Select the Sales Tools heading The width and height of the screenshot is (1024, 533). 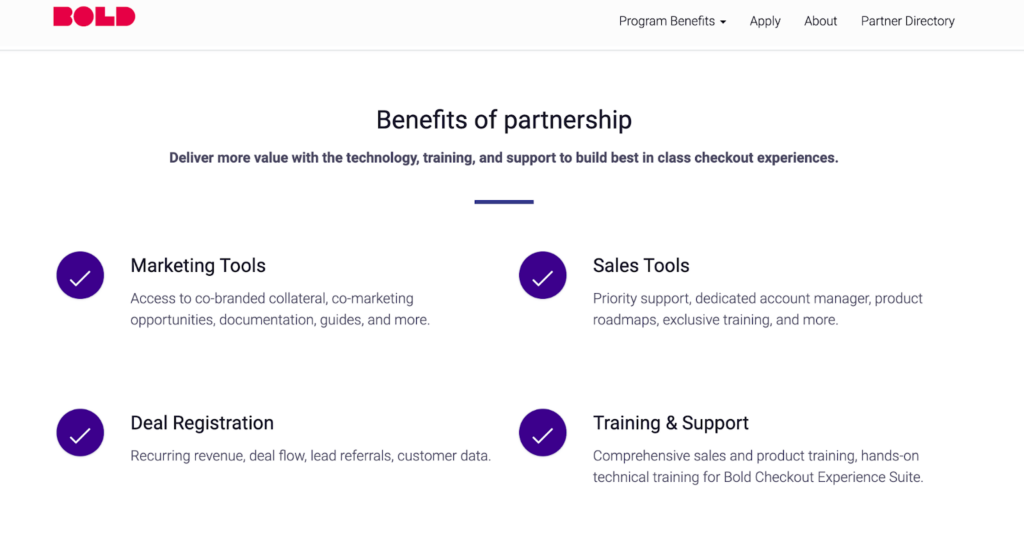[x=641, y=265]
